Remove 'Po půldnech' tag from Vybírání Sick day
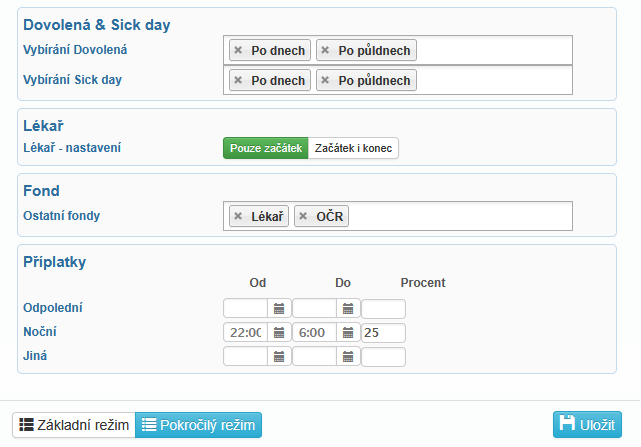The image size is (641, 447). point(325,80)
